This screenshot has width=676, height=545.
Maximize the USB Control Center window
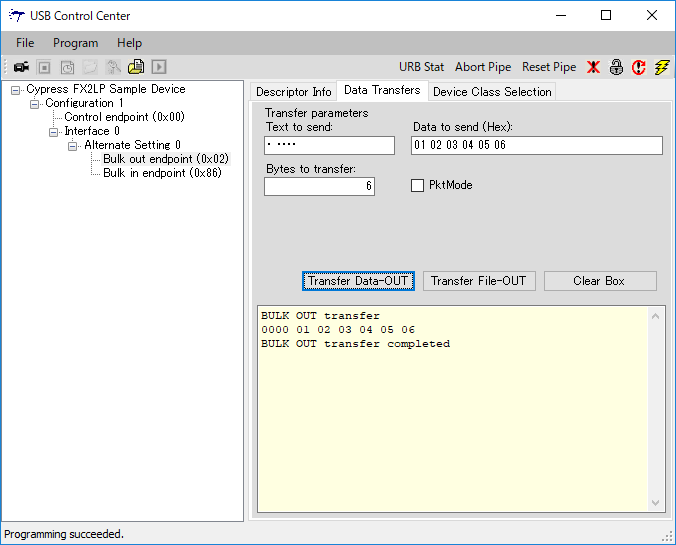pos(606,16)
